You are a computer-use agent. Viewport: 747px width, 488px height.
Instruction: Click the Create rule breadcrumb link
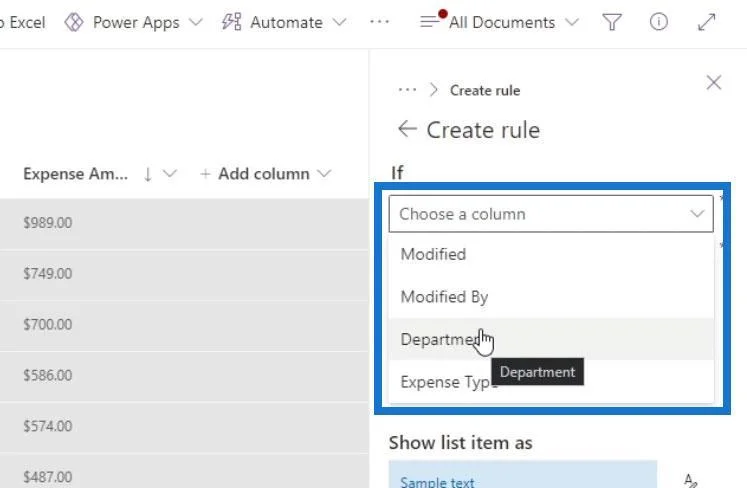pos(485,91)
